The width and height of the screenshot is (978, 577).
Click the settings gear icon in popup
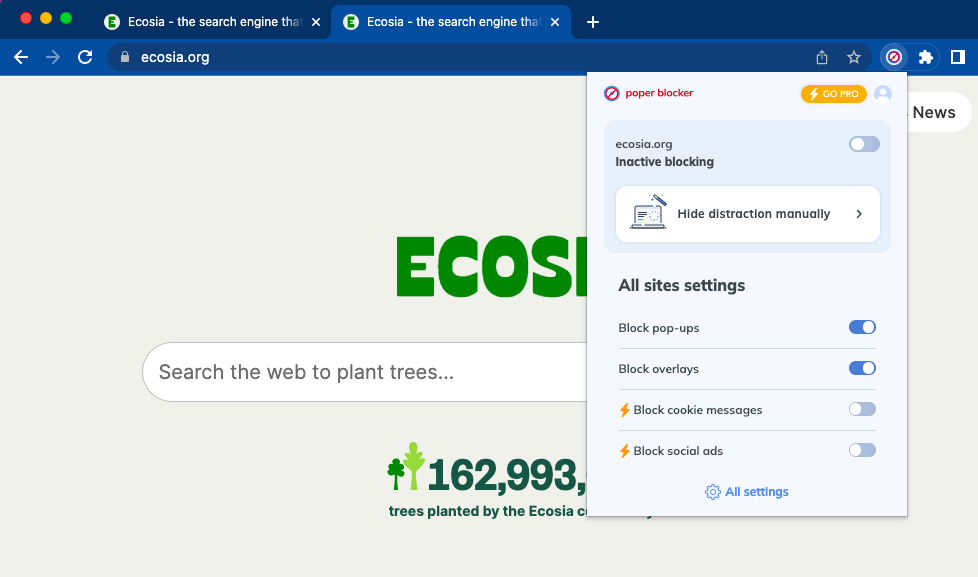pyautogui.click(x=712, y=492)
